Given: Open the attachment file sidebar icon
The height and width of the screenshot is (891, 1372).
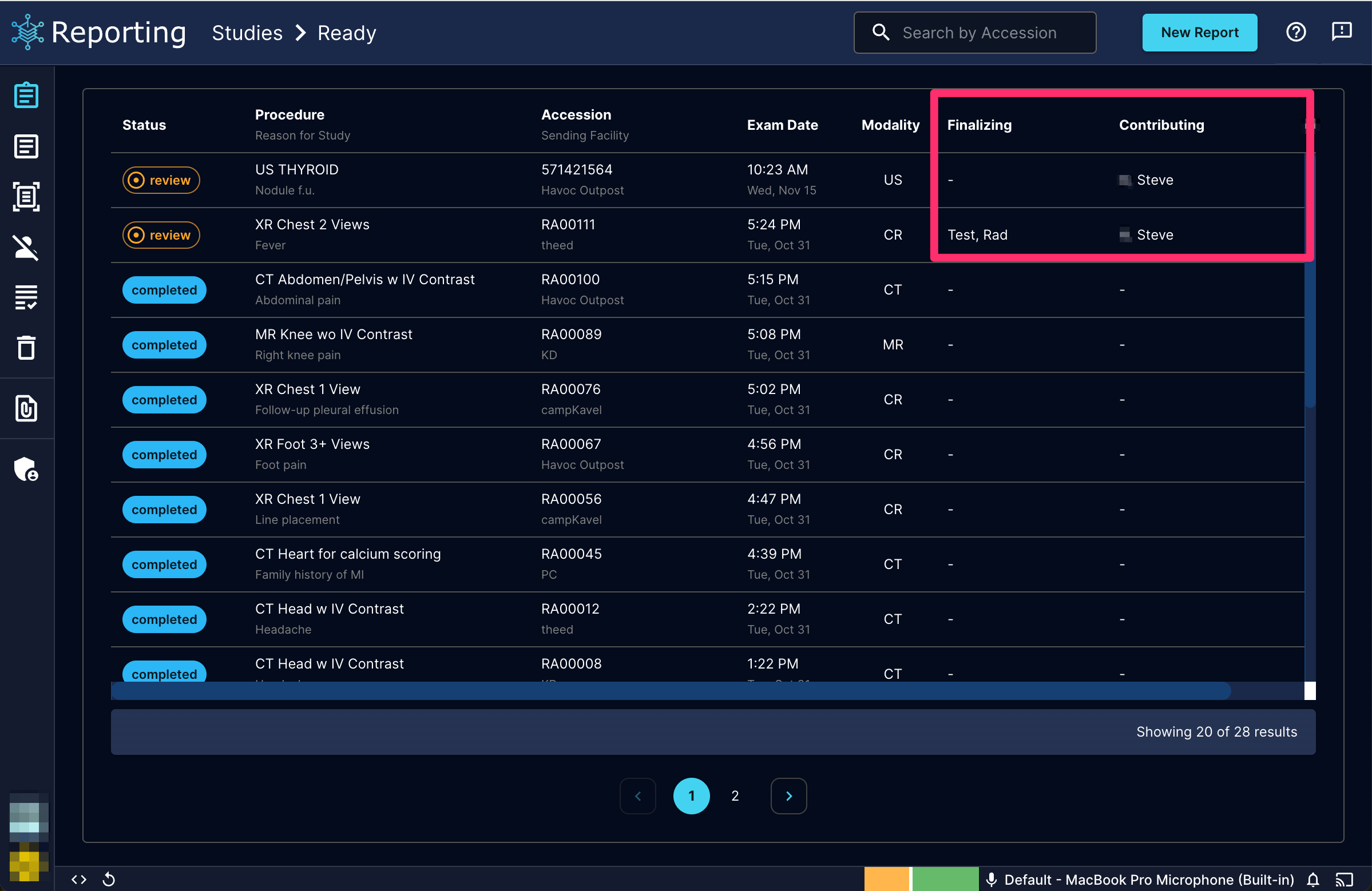Looking at the screenshot, I should click(26, 409).
